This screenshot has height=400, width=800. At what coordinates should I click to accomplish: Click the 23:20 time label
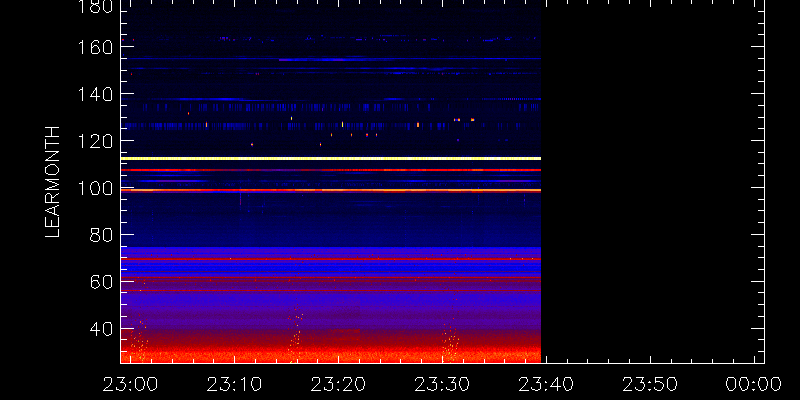339,384
